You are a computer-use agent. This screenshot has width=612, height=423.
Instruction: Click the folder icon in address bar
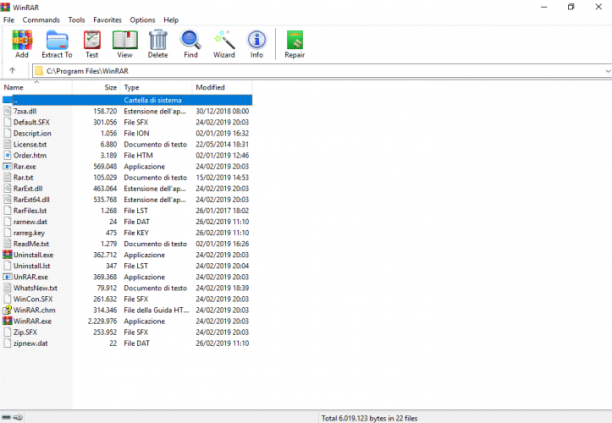click(39, 71)
